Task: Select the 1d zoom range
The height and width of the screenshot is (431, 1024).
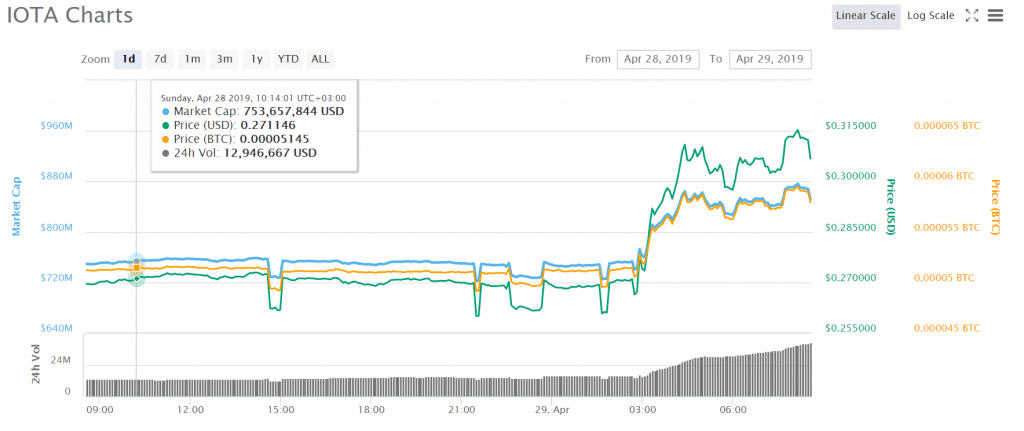Action: 128,59
